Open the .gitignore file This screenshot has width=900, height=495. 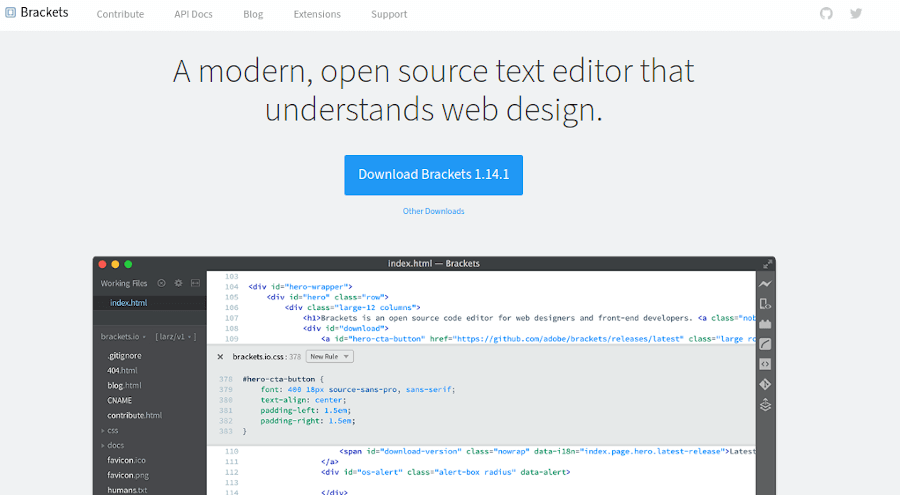124,356
